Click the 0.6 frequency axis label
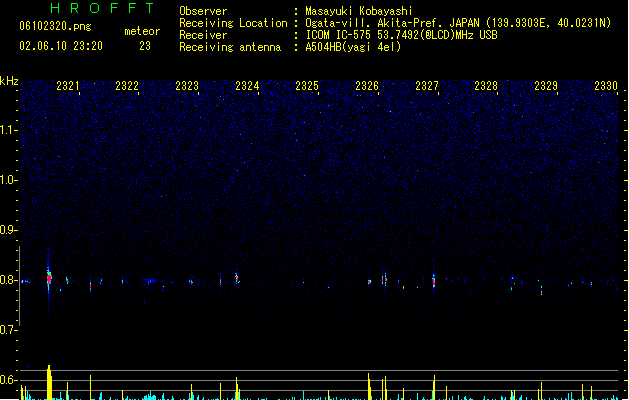This screenshot has width=629, height=400. point(9,380)
